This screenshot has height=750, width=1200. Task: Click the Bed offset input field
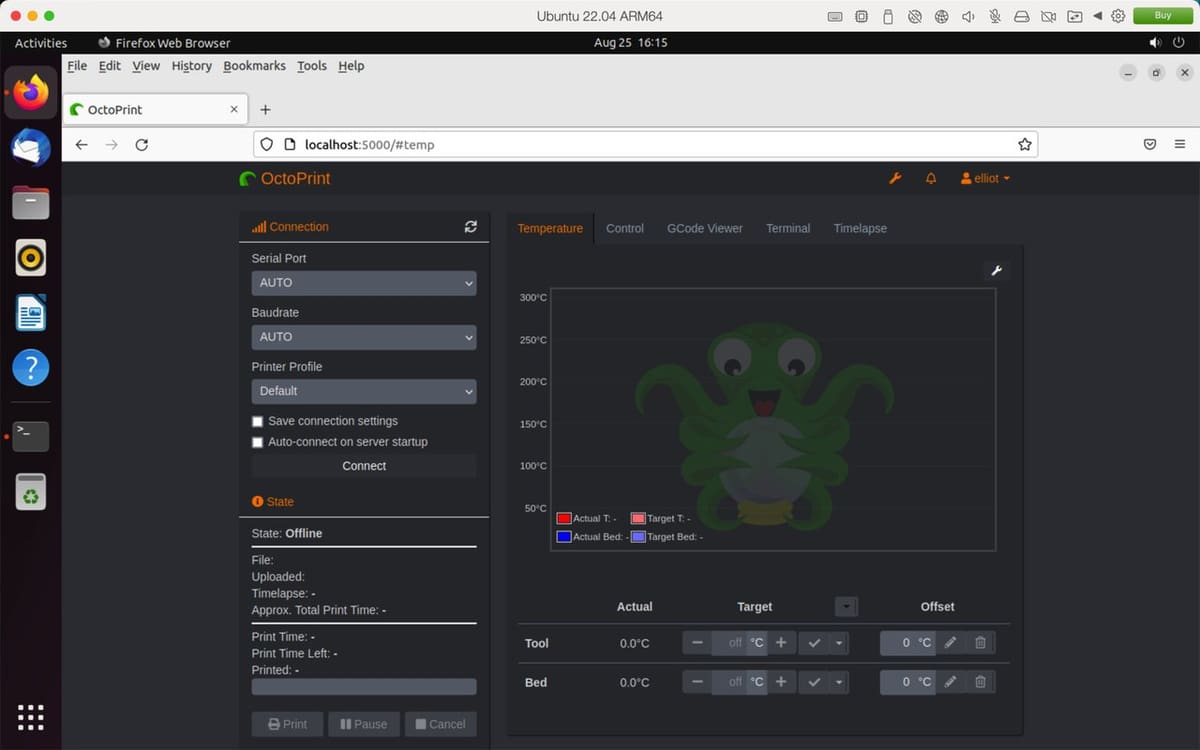point(897,682)
